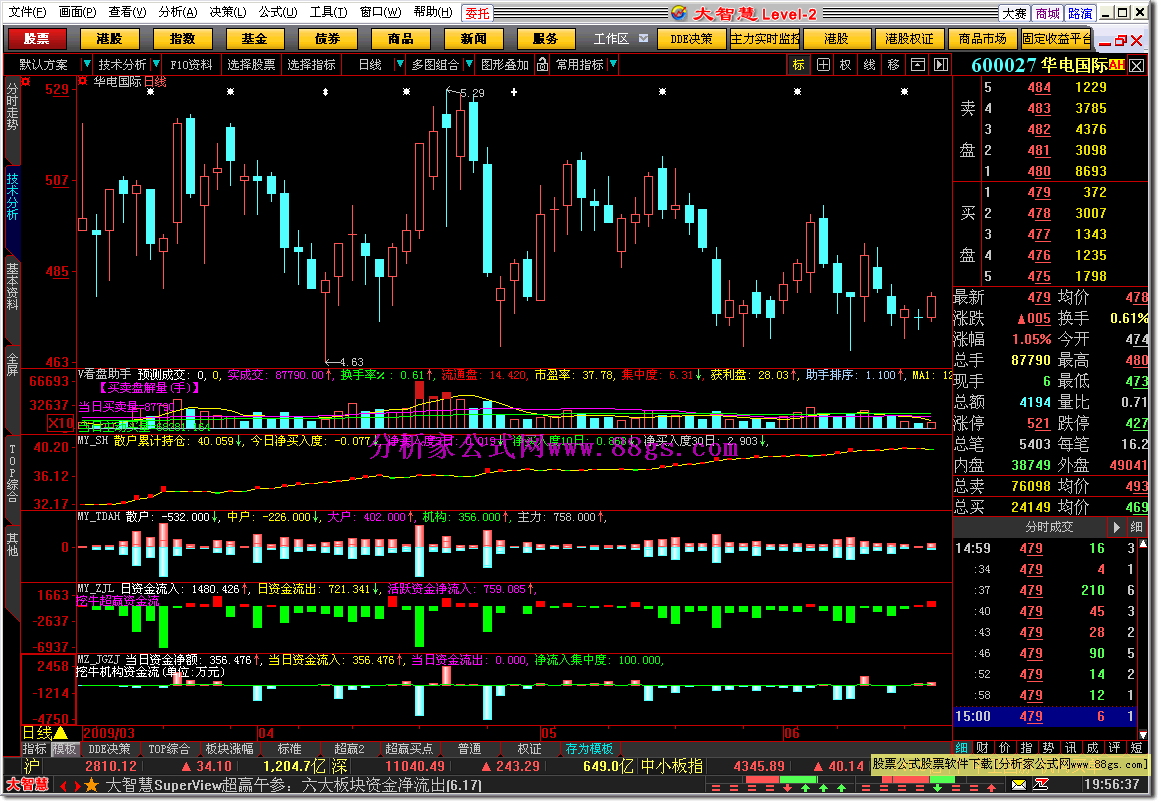1161x803 pixels.
Task: Click 选择股票 in the chart toolbar
Action: 251,64
